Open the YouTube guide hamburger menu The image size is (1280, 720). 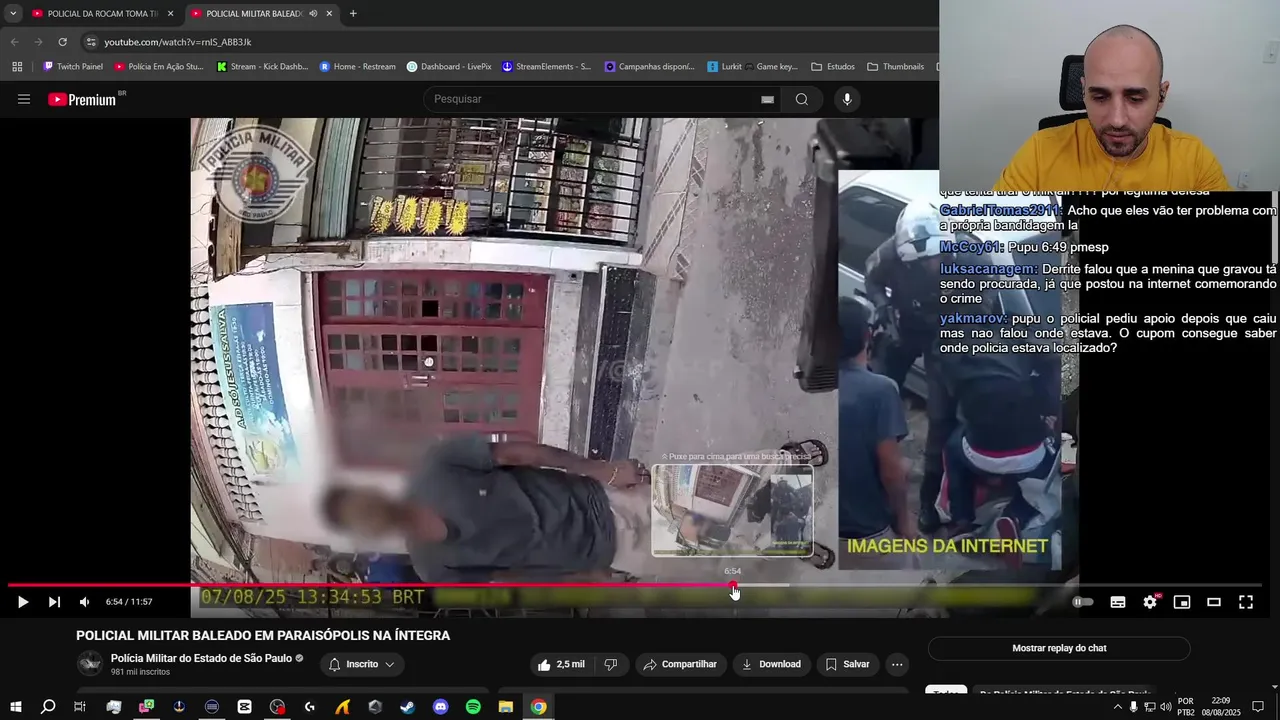point(24,99)
